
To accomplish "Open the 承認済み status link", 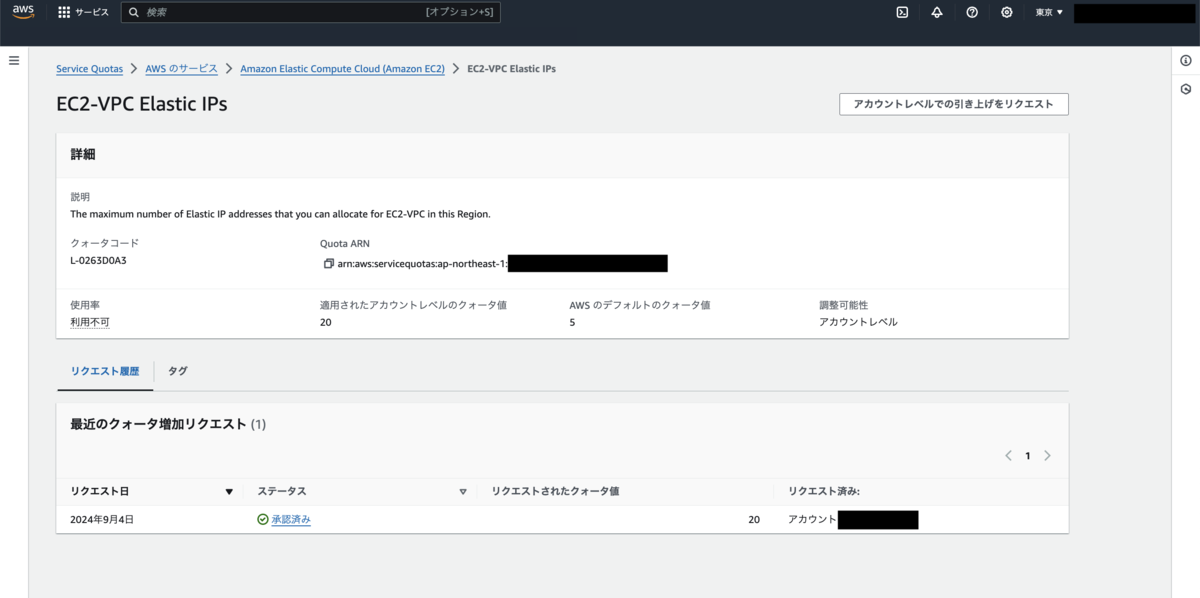I will coord(291,520).
